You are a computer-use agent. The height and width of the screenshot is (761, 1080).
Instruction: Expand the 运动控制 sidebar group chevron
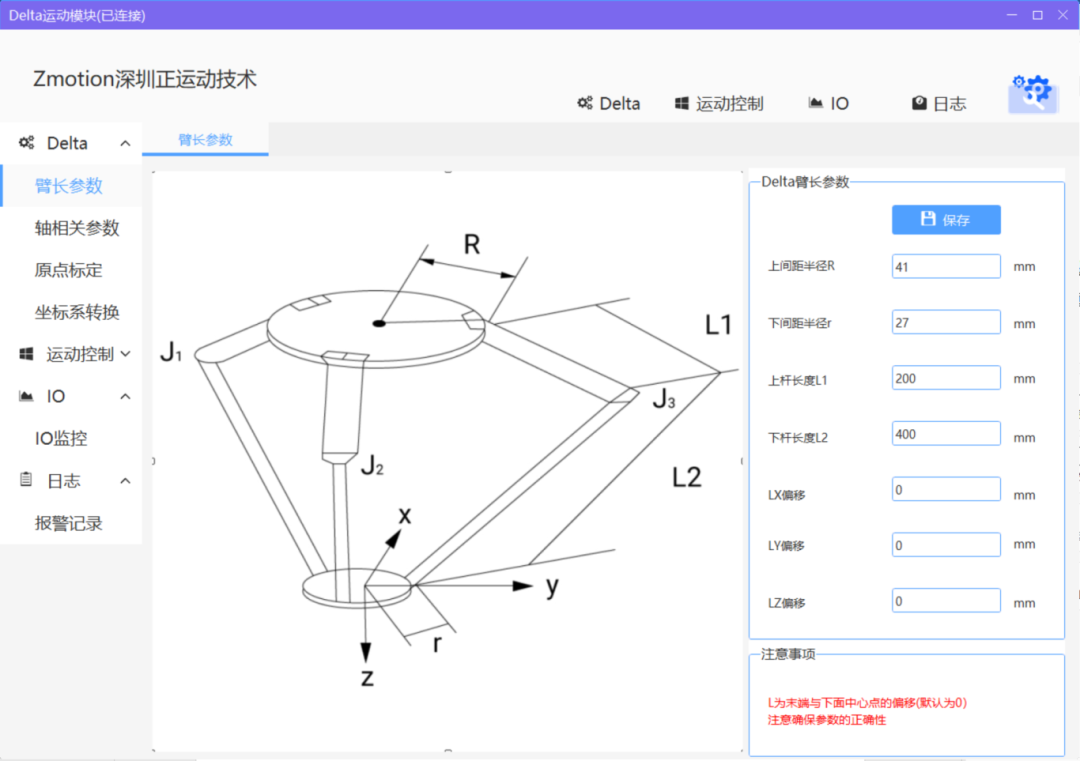tap(125, 354)
